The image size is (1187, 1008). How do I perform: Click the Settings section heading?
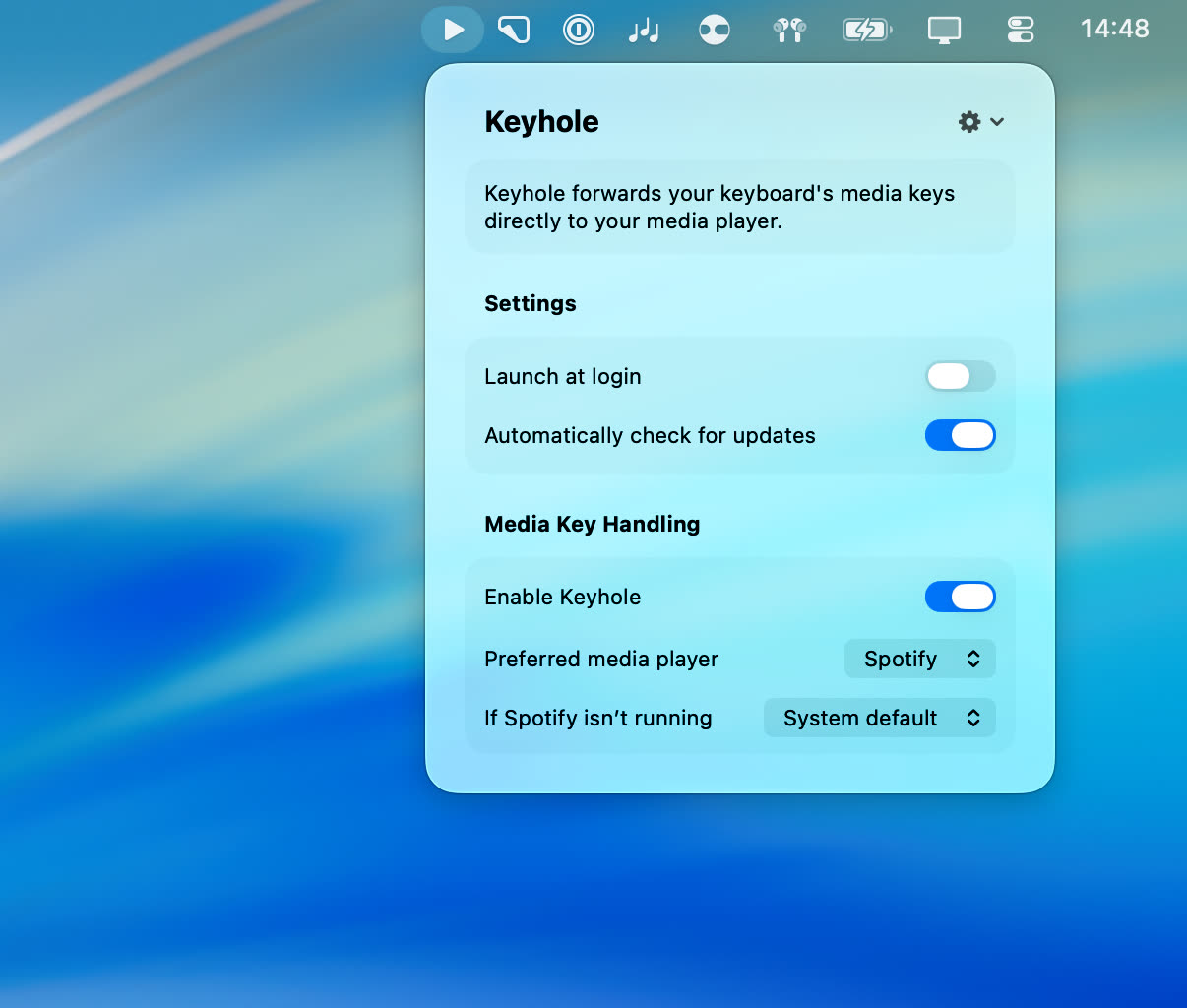(530, 303)
